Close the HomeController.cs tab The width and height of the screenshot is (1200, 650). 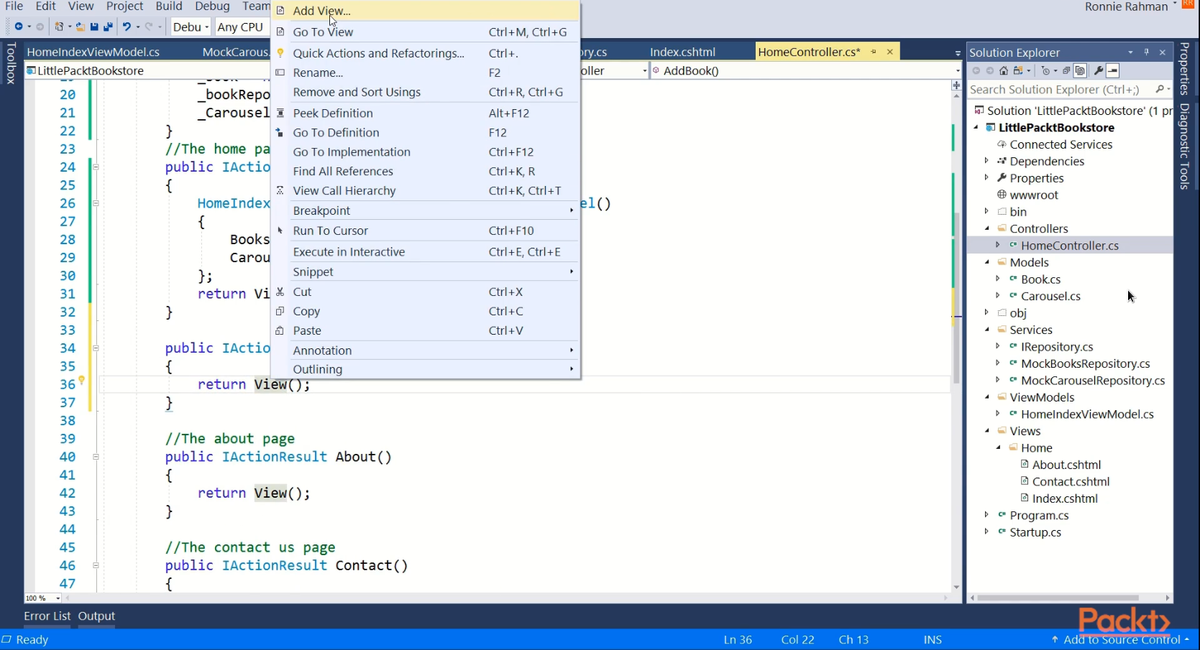pos(890,51)
